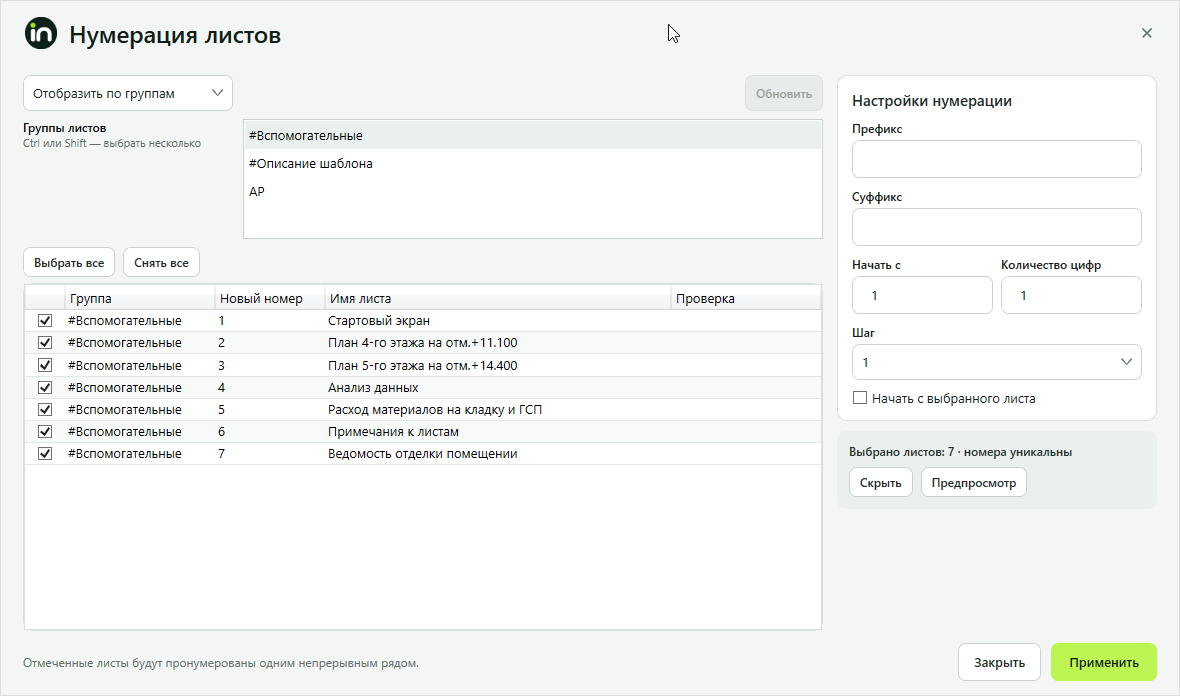Focus the Начать с field
Image resolution: width=1180 pixels, height=696 pixels.
coord(922,295)
